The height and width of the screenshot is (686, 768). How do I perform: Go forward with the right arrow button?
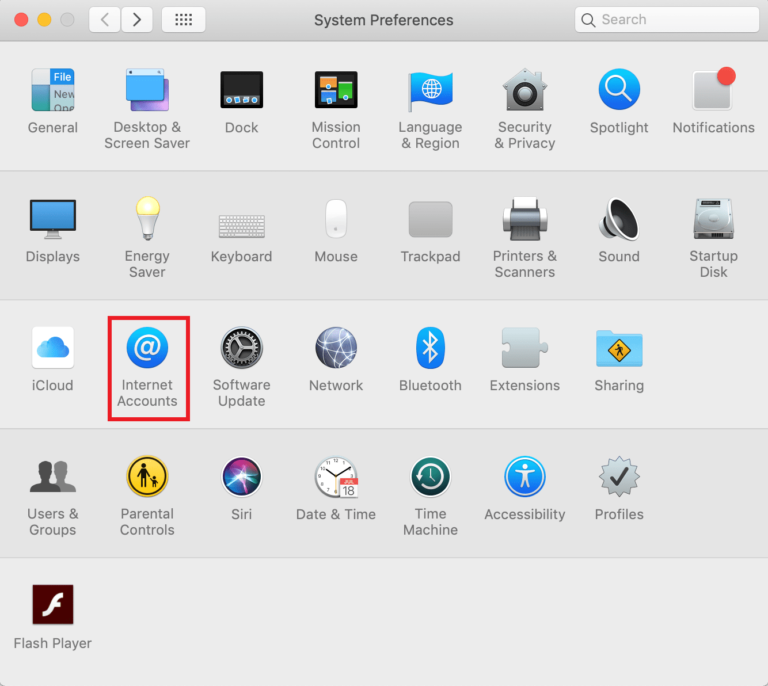(x=137, y=19)
